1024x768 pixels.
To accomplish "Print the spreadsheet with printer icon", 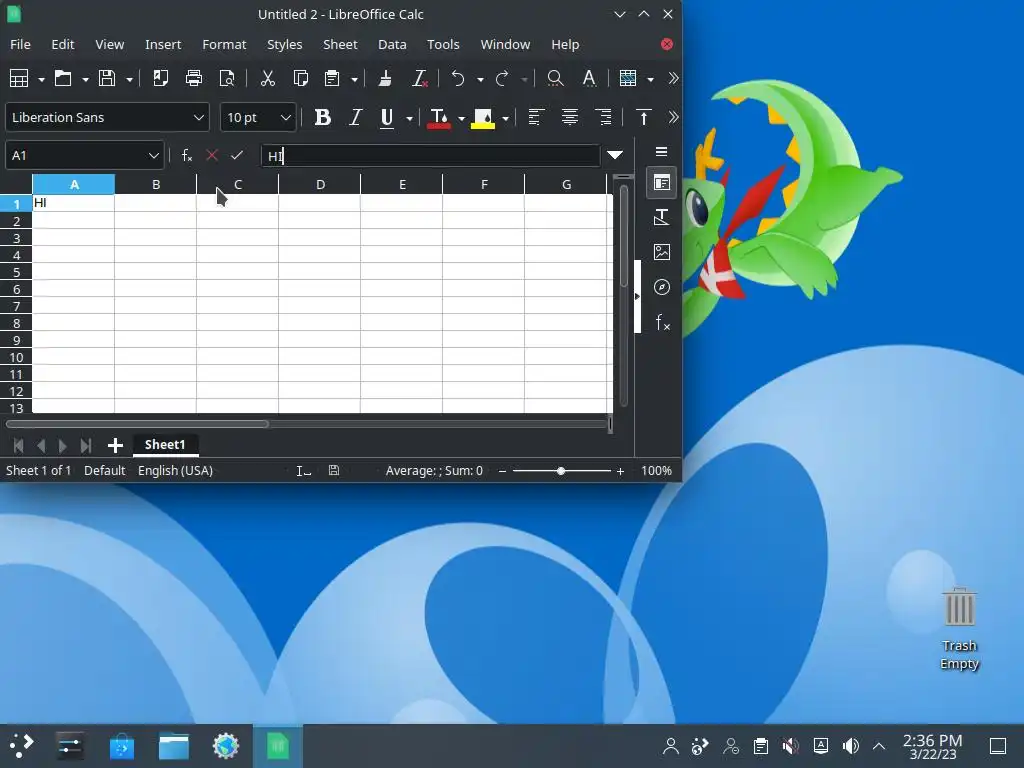I will [194, 78].
